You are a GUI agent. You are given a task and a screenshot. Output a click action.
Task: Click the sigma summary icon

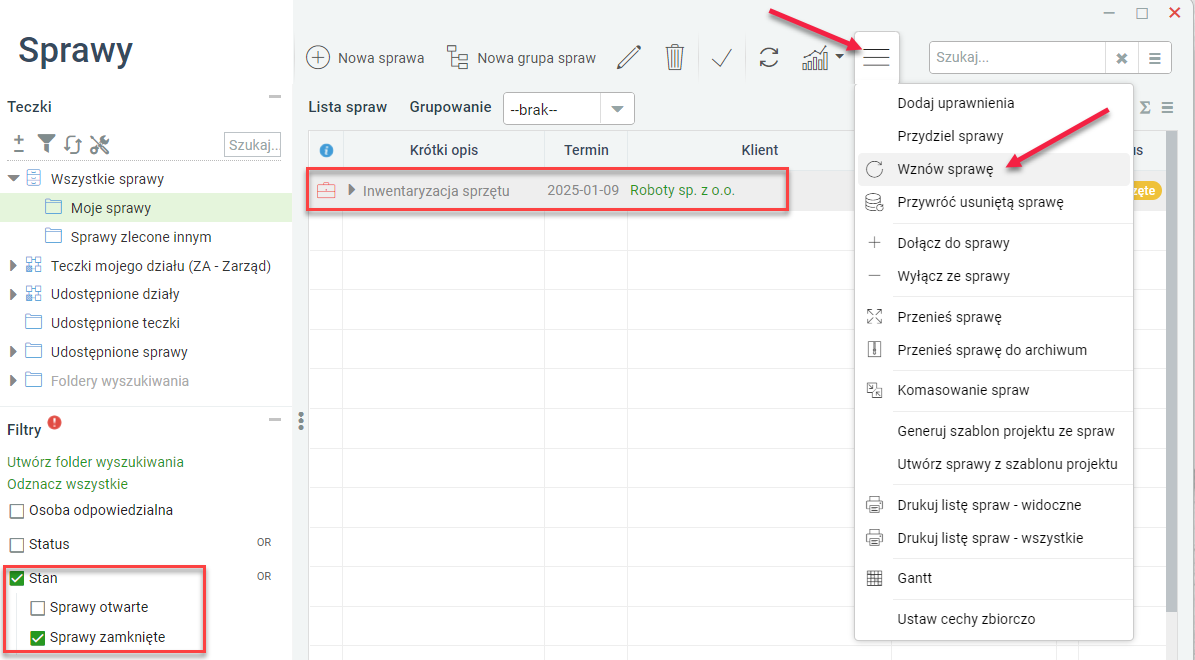click(x=1145, y=108)
